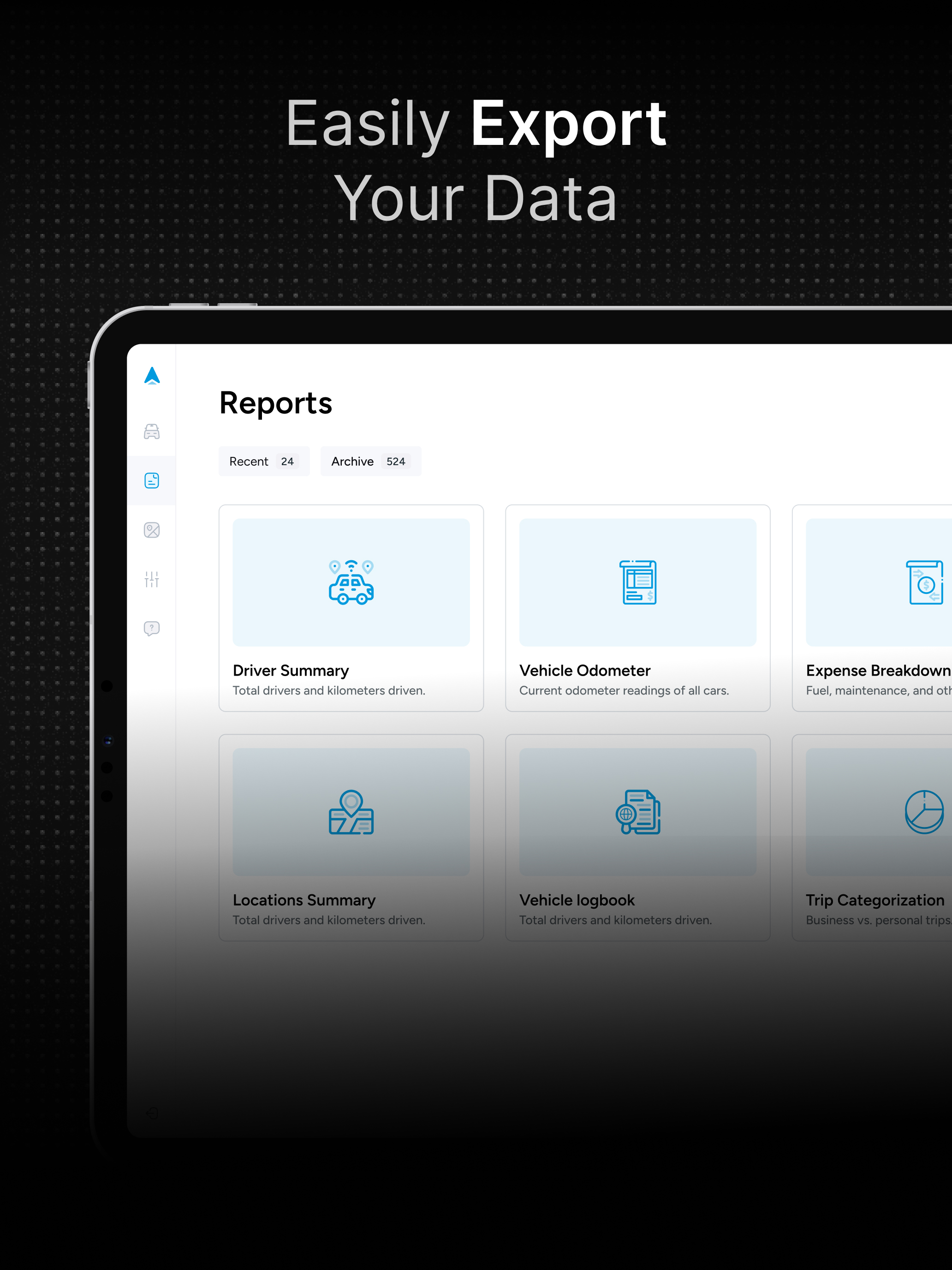Click 'Business vs. personal trips' description
The width and height of the screenshot is (952, 1270).
(879, 920)
